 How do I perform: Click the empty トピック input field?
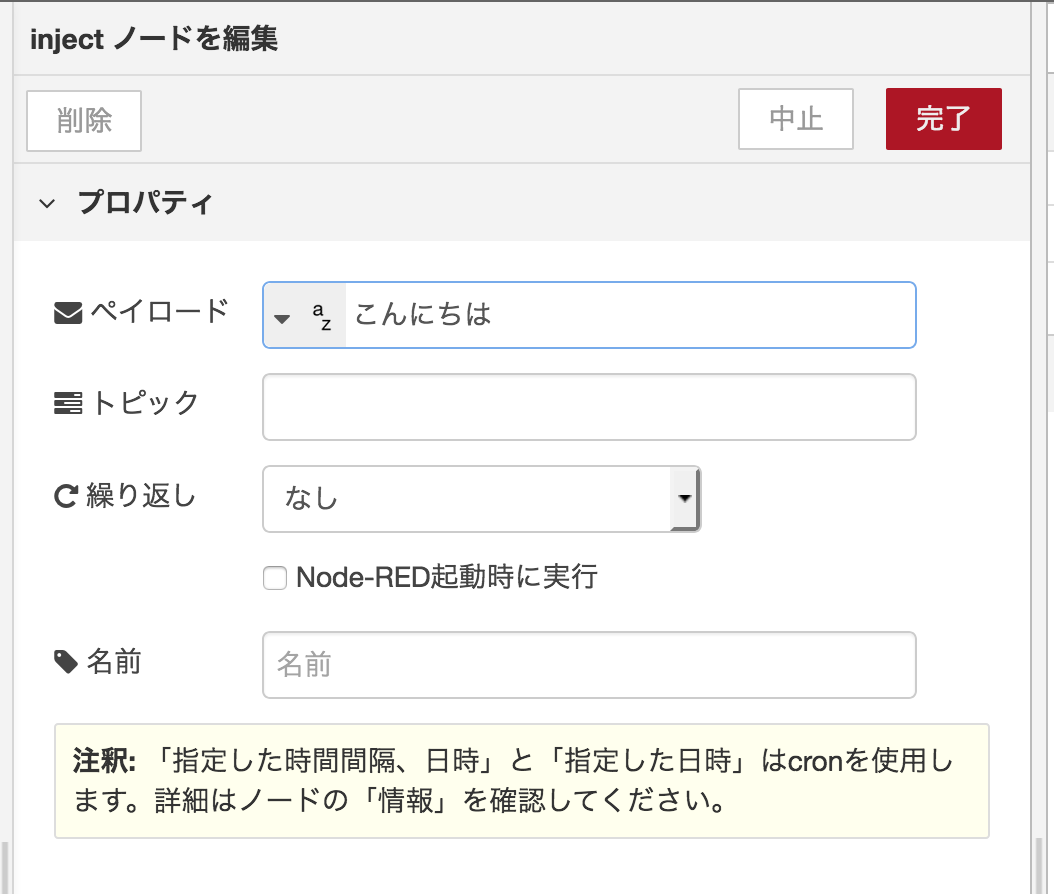point(589,406)
